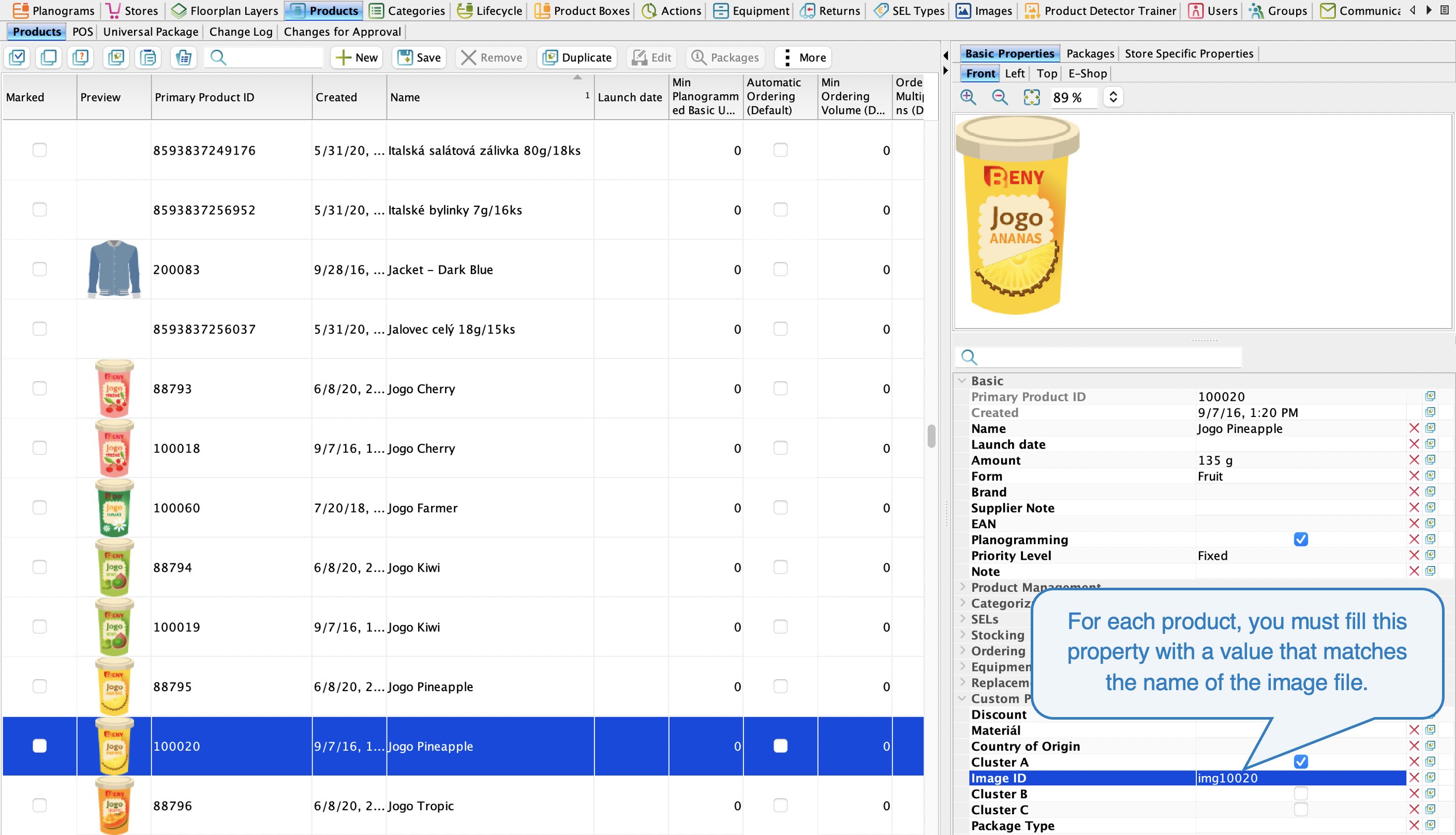
Task: Open the Returns module
Action: click(x=830, y=10)
